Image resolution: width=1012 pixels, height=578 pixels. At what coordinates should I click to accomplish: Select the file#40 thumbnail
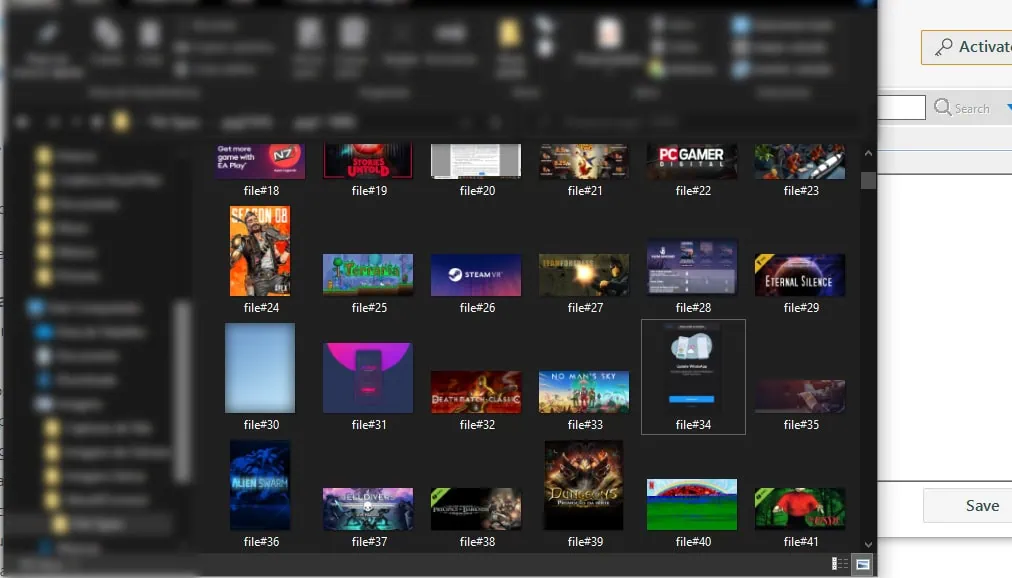(x=692, y=504)
